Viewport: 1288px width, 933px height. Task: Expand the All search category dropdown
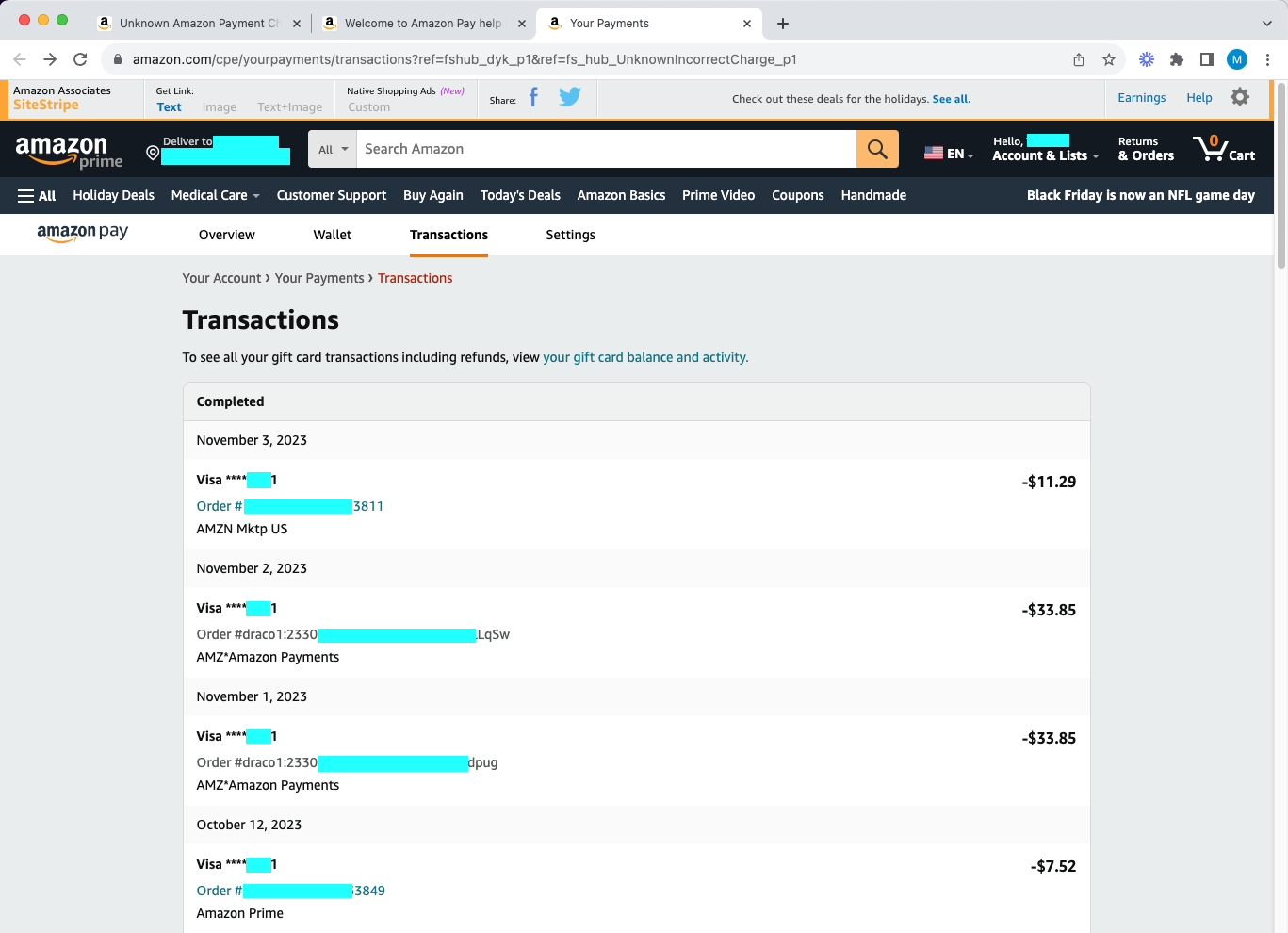point(333,149)
